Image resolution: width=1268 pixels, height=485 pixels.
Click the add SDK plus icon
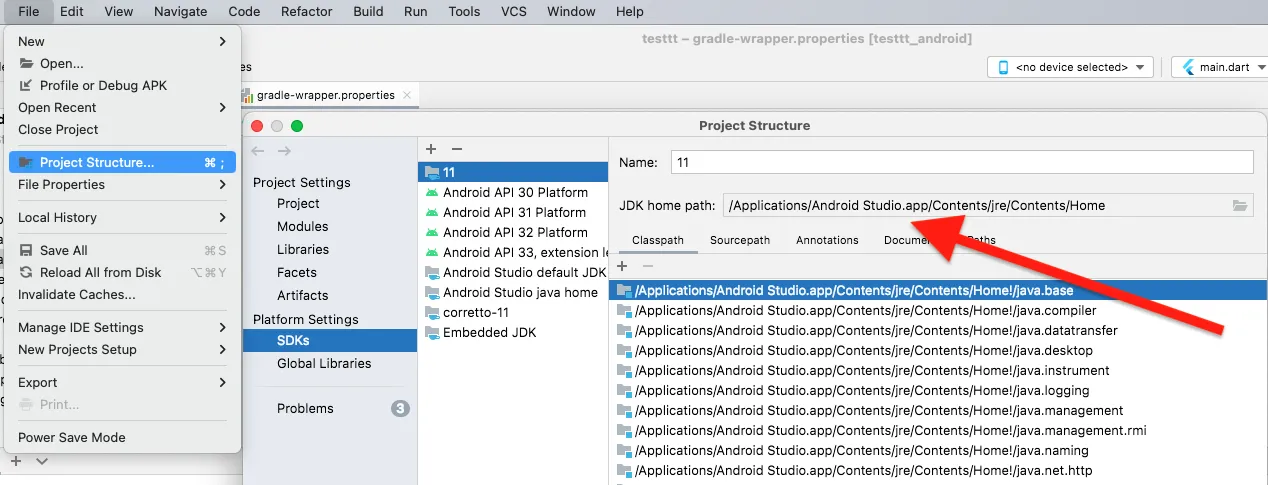click(x=431, y=149)
